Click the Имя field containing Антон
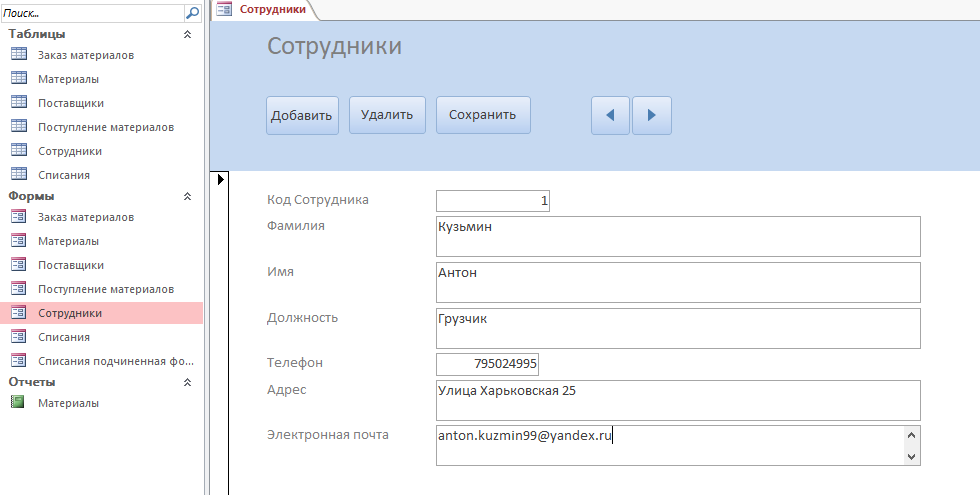Image resolution: width=980 pixels, height=495 pixels. pyautogui.click(x=678, y=282)
